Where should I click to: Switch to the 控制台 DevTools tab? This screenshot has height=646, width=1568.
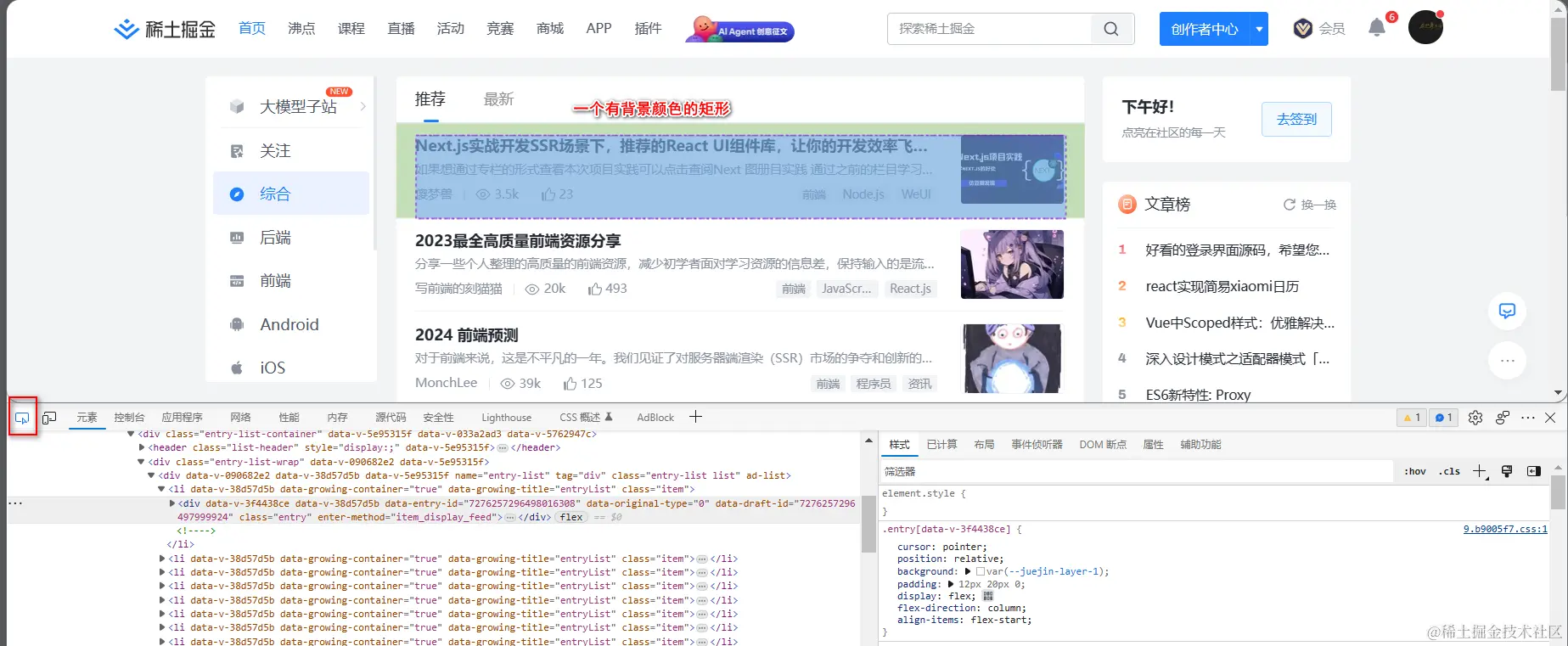129,418
